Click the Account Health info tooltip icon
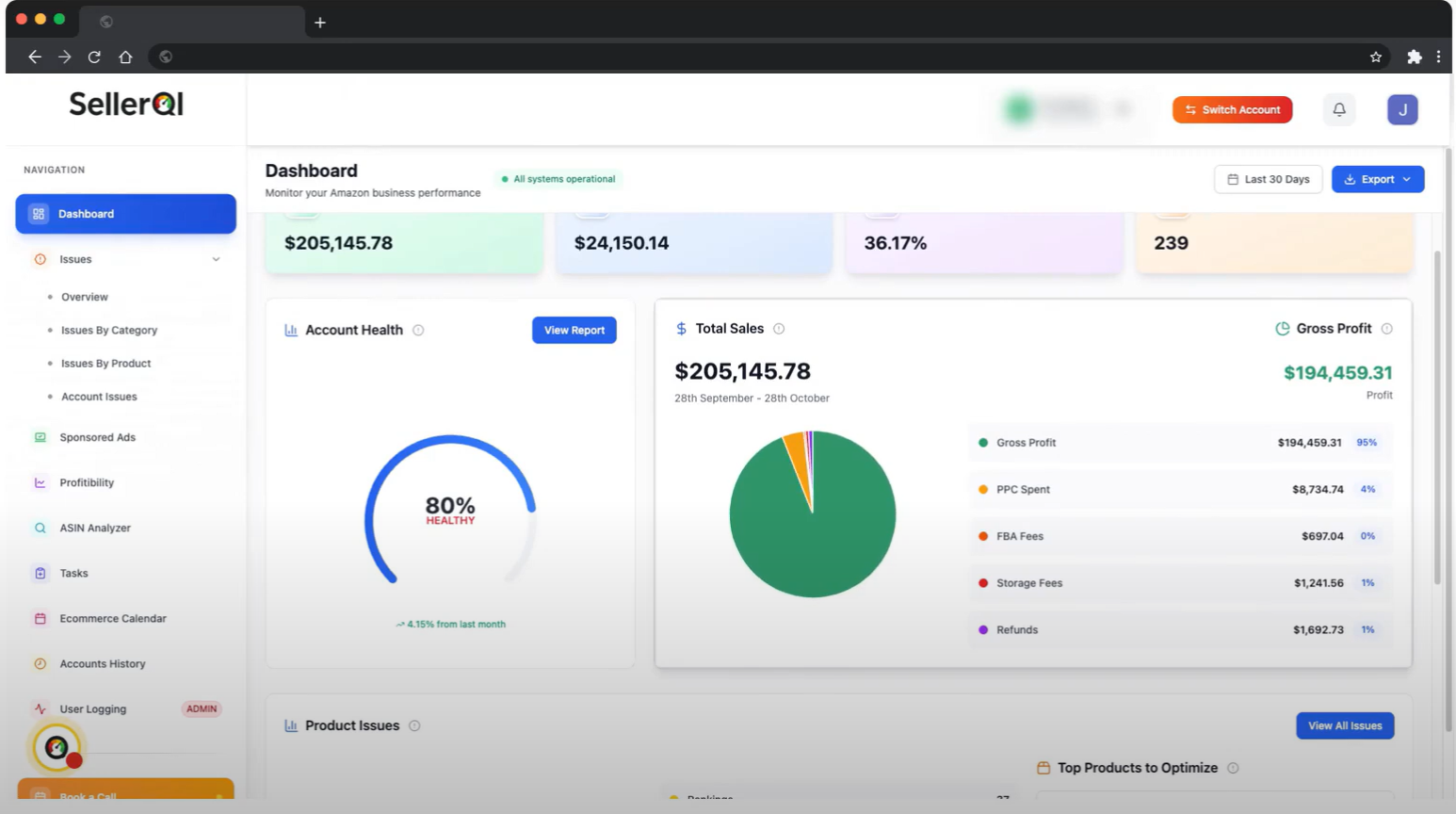1456x814 pixels. coord(418,330)
